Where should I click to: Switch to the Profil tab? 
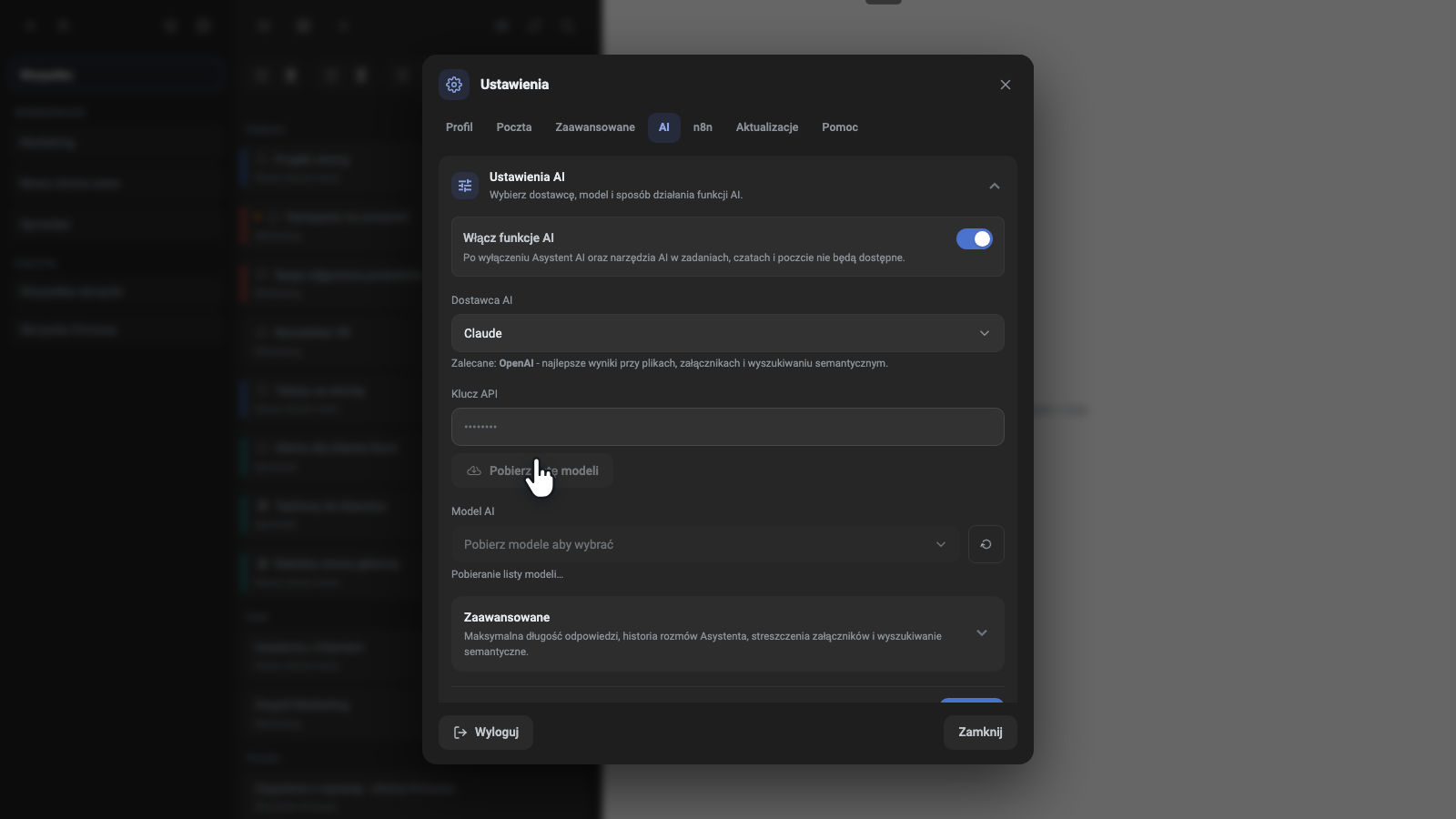click(x=460, y=127)
